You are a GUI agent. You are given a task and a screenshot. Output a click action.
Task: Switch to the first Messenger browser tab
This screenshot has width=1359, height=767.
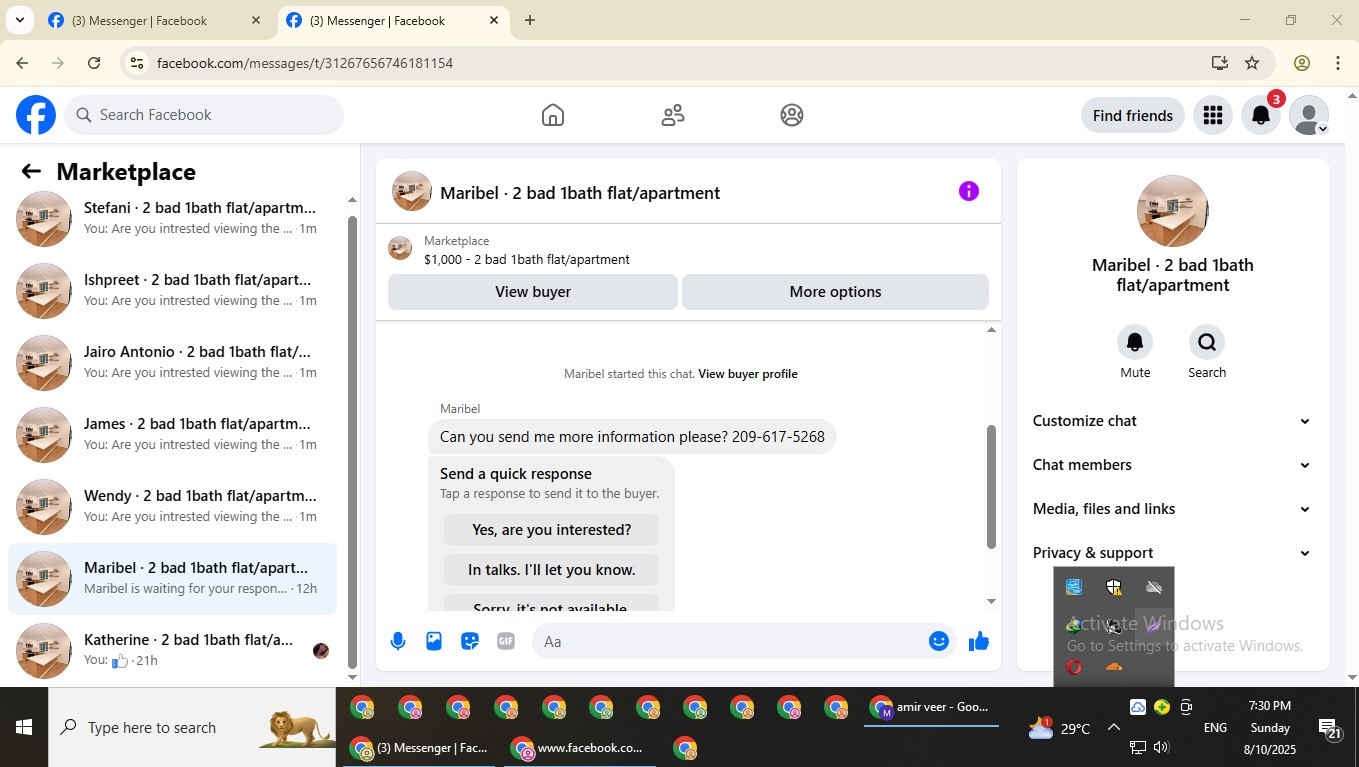pos(154,20)
